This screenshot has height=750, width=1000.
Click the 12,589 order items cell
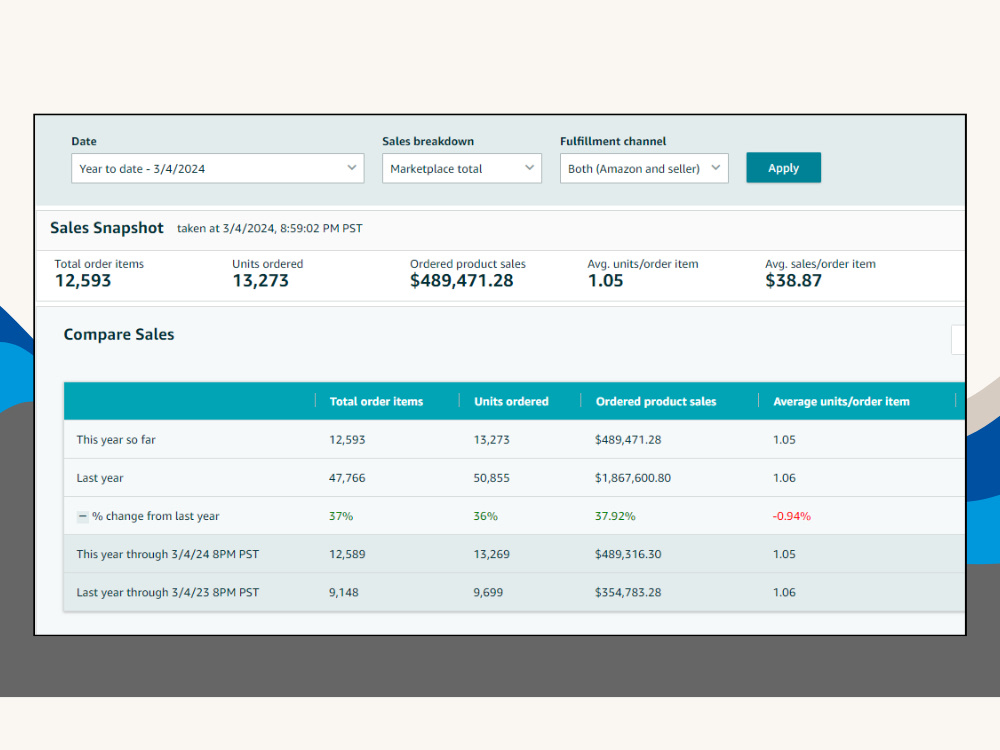(347, 554)
